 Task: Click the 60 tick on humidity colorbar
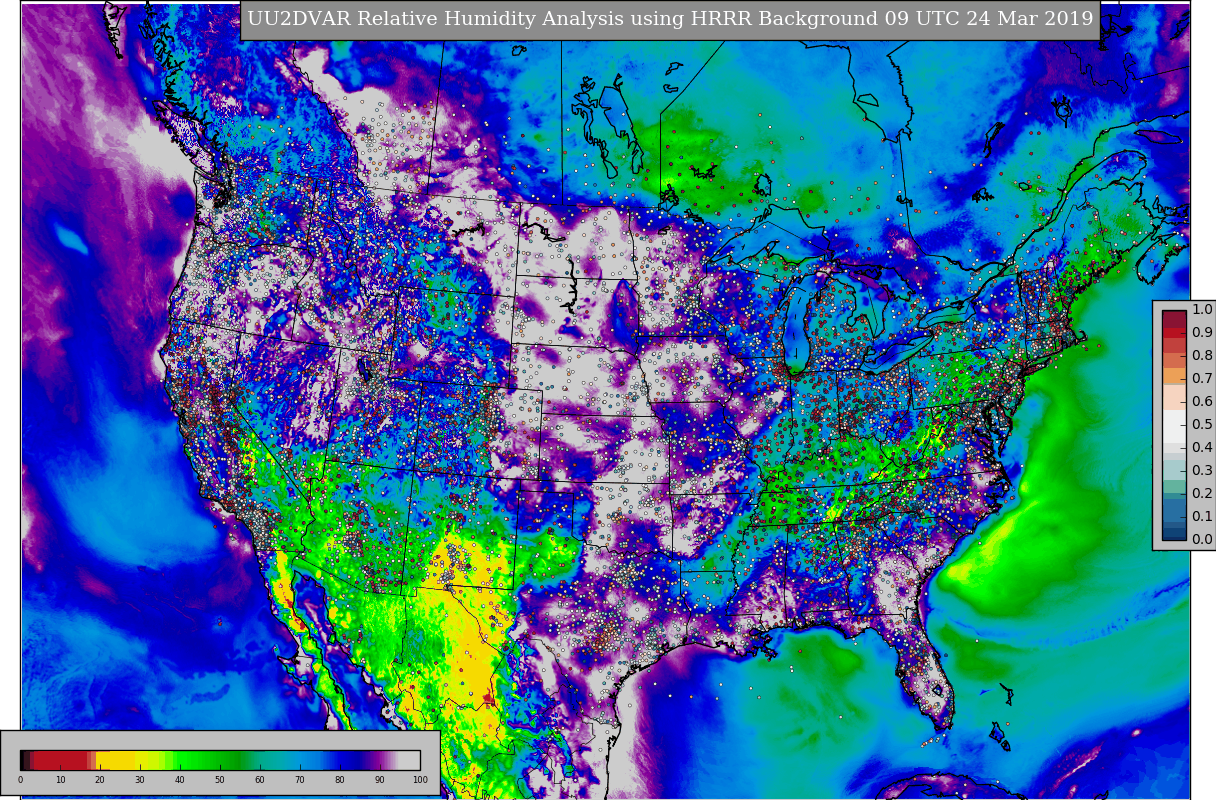point(260,780)
